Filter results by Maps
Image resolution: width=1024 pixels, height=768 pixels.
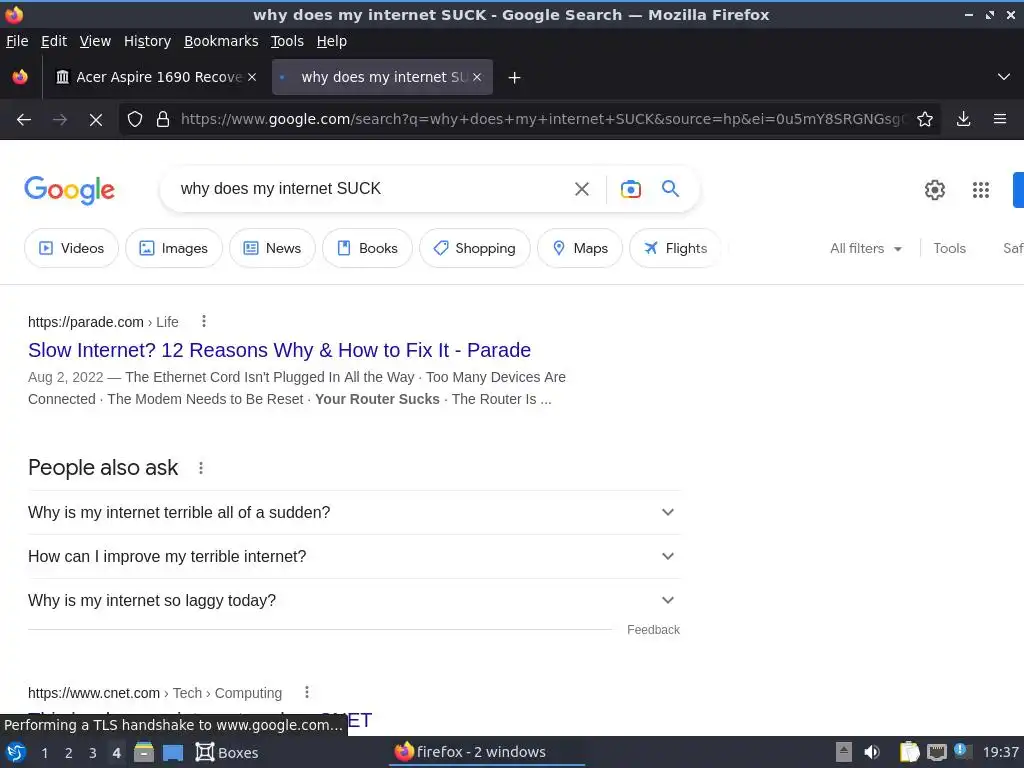tap(580, 248)
